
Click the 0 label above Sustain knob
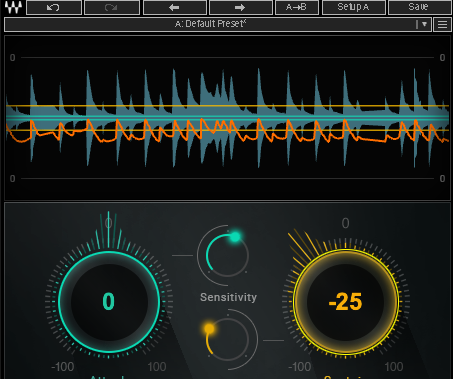click(x=346, y=223)
